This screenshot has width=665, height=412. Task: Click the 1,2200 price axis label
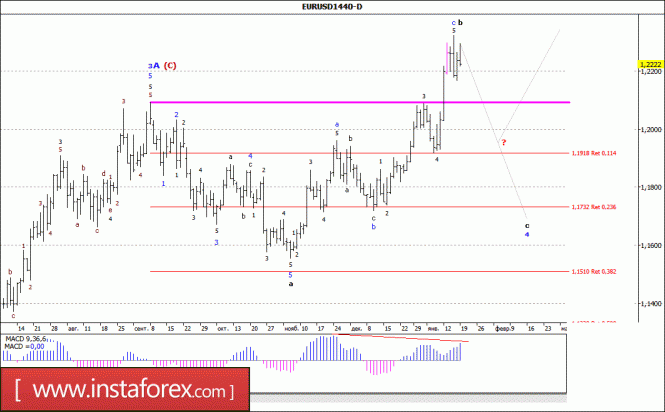pos(651,71)
